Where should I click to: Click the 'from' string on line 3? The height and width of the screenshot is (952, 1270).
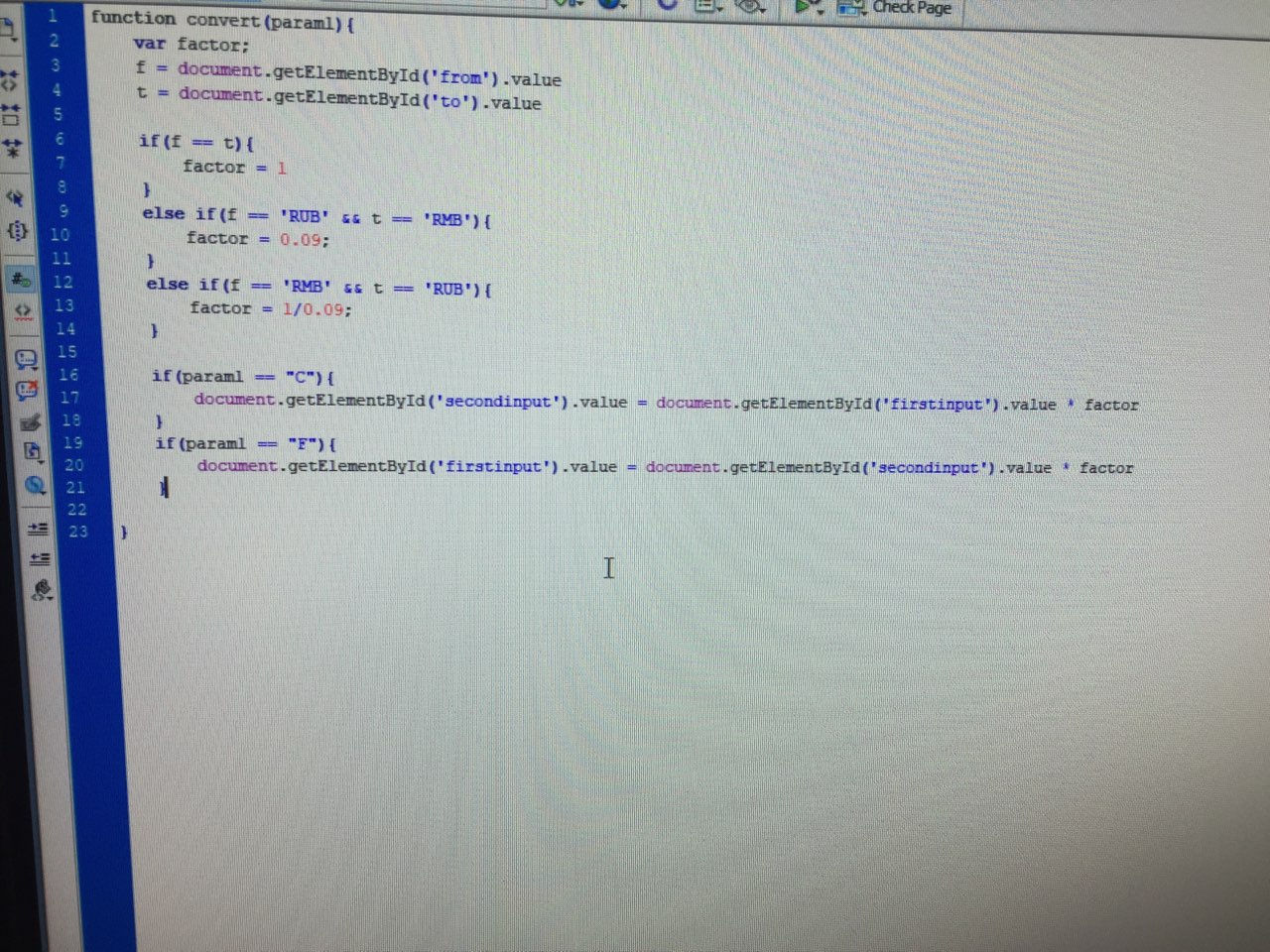[460, 76]
